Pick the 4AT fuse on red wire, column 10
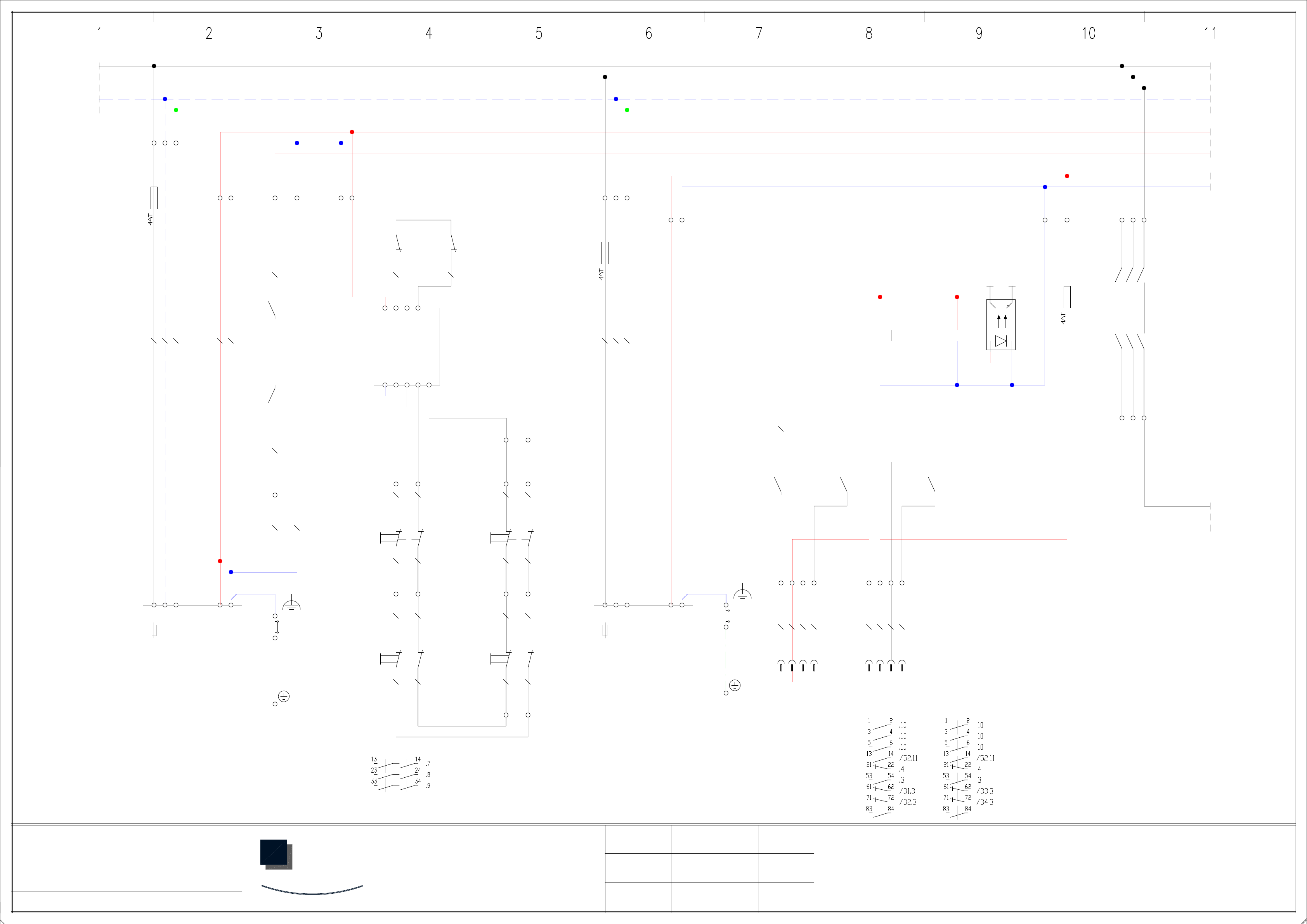The image size is (1307, 924). 1066,296
